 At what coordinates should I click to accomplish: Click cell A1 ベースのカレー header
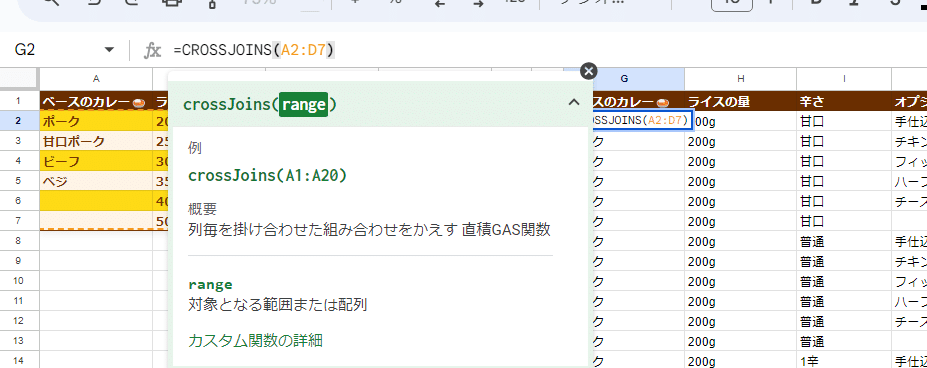pyautogui.click(x=96, y=102)
